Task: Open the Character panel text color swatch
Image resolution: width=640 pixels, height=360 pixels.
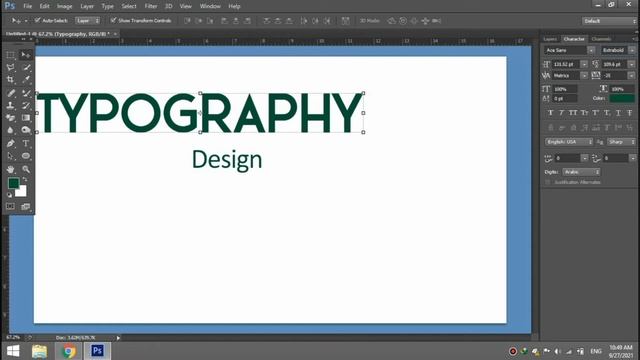Action: 622,98
